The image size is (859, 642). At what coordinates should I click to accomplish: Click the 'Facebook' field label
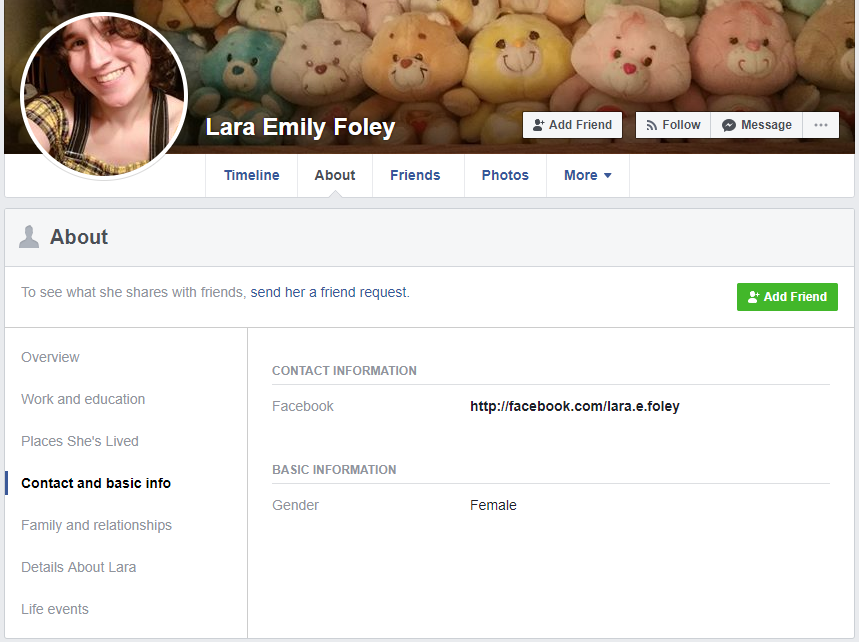tap(303, 406)
